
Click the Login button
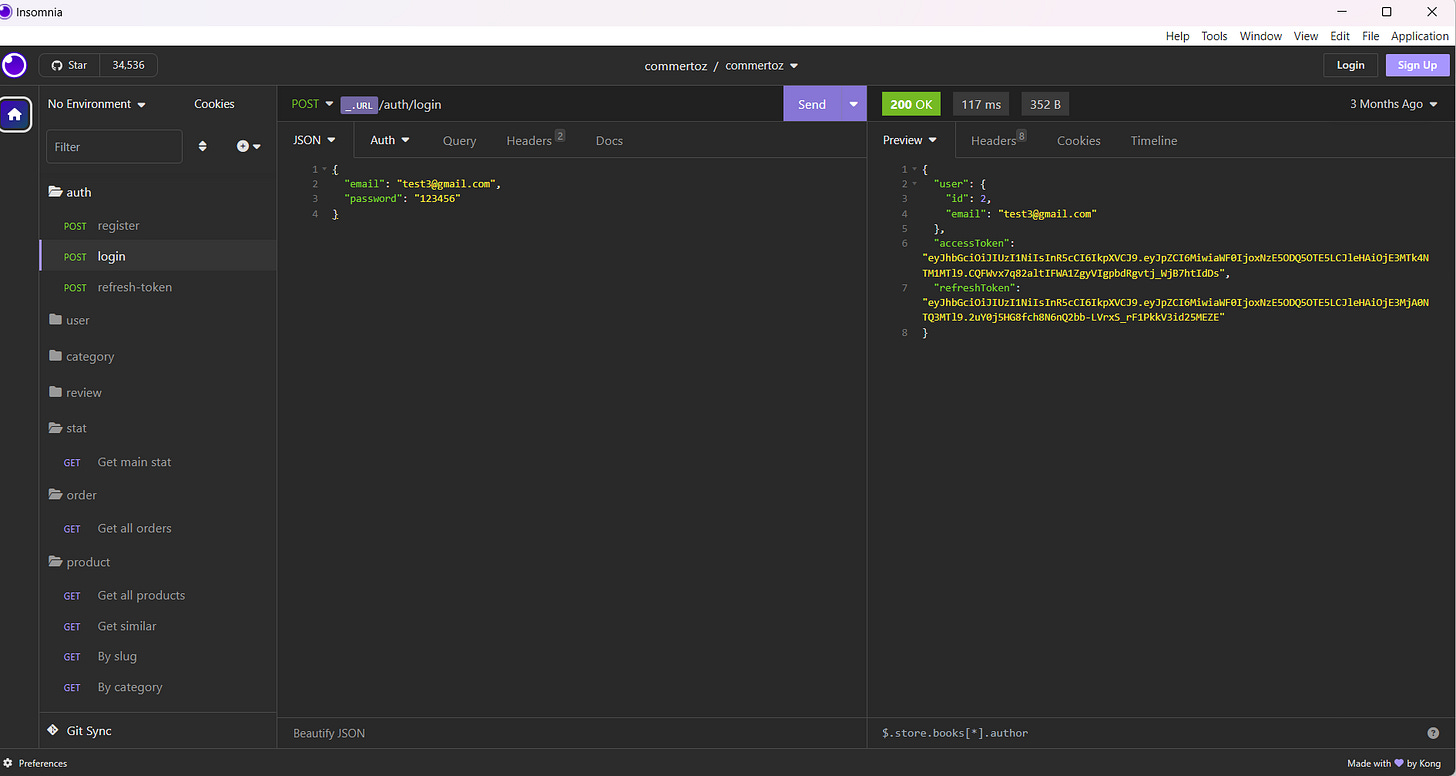click(x=1350, y=65)
